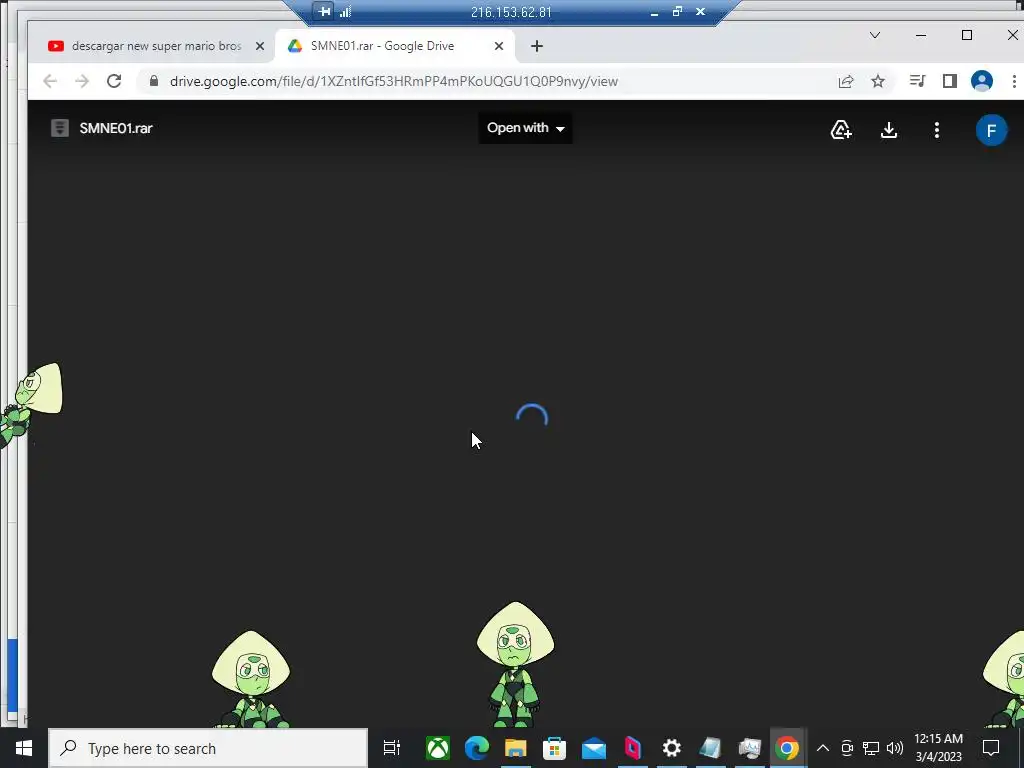Image resolution: width=1024 pixels, height=768 pixels.
Task: Switch to Chrome in the taskbar
Action: [788, 748]
